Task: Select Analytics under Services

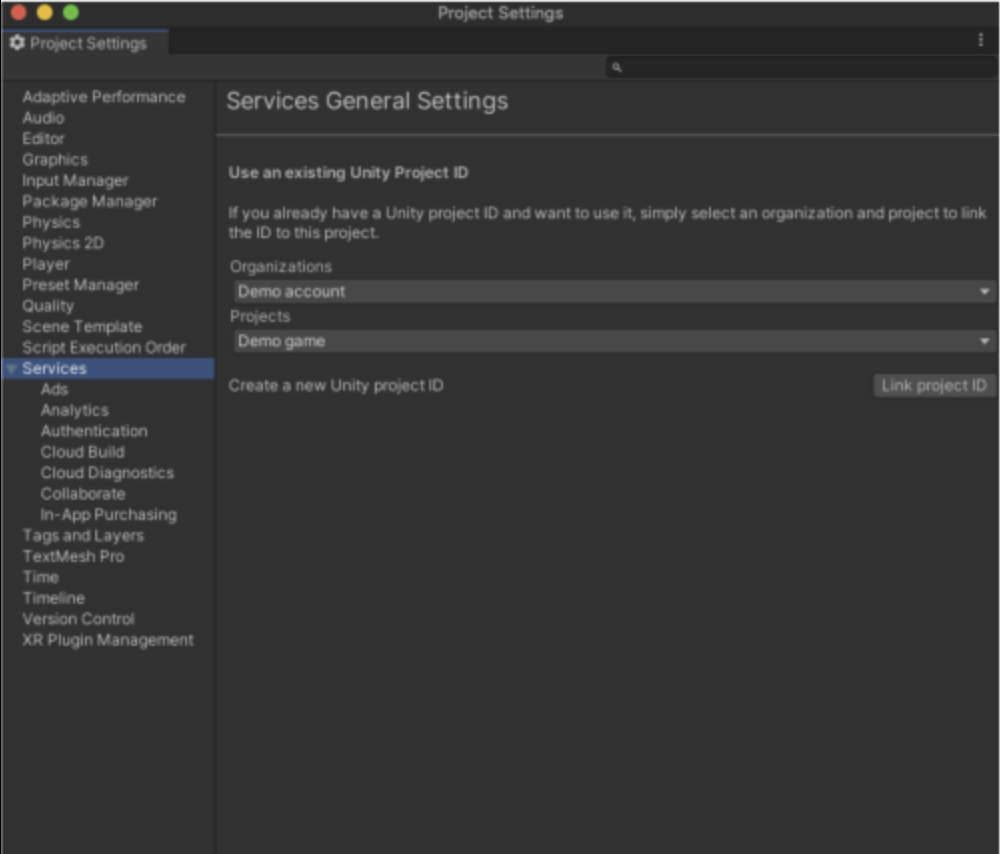Action: 74,410
